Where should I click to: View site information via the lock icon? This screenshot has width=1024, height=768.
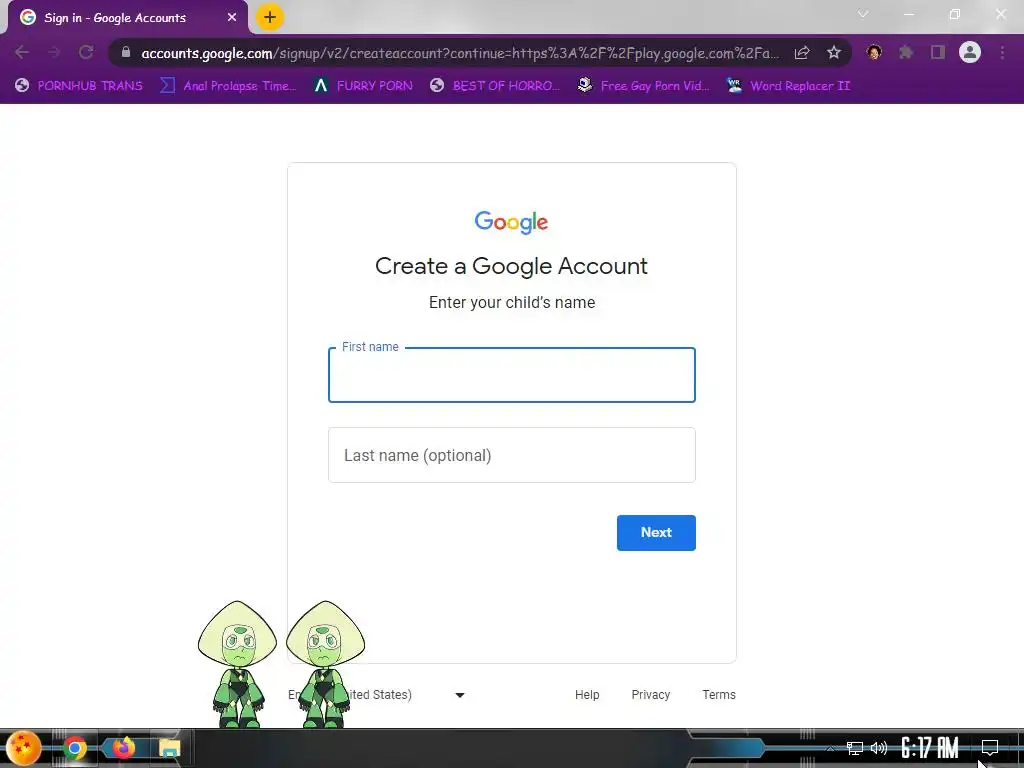coord(126,52)
